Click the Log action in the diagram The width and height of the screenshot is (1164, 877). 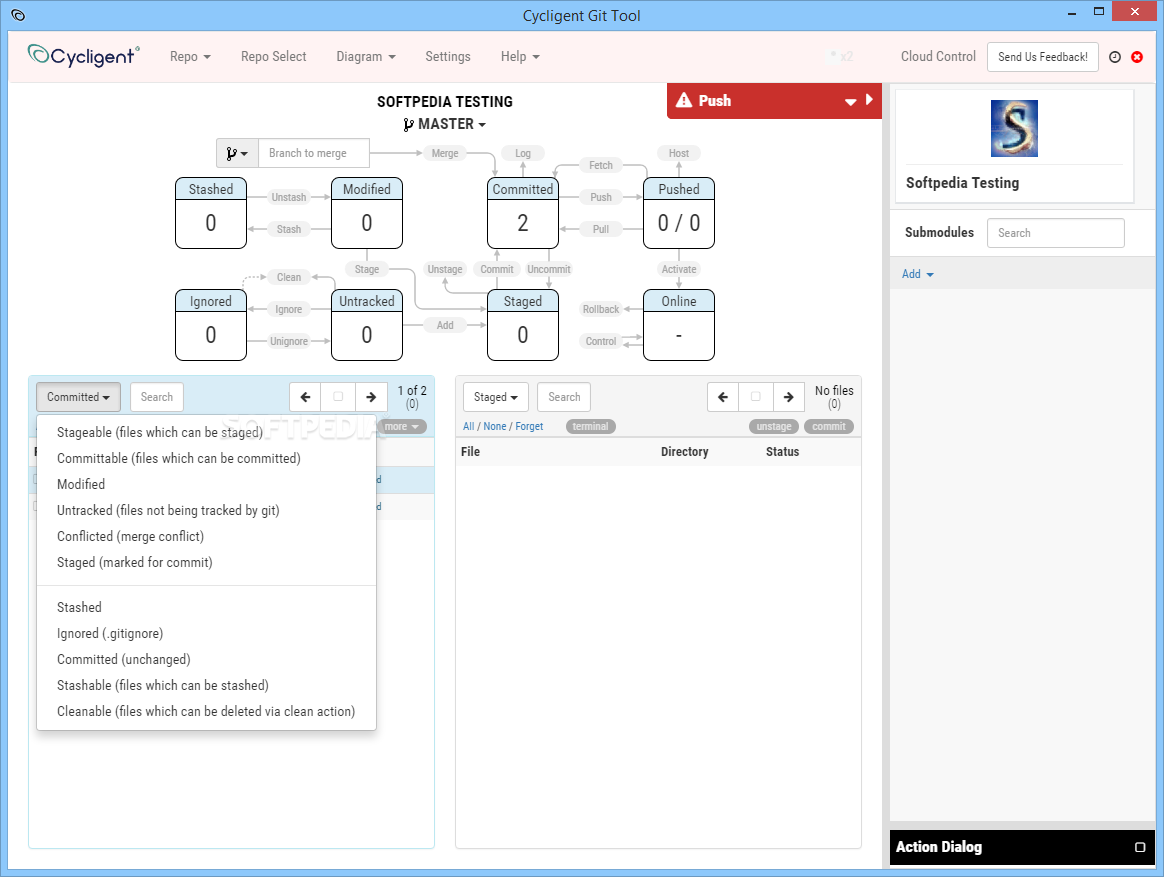pyautogui.click(x=523, y=153)
